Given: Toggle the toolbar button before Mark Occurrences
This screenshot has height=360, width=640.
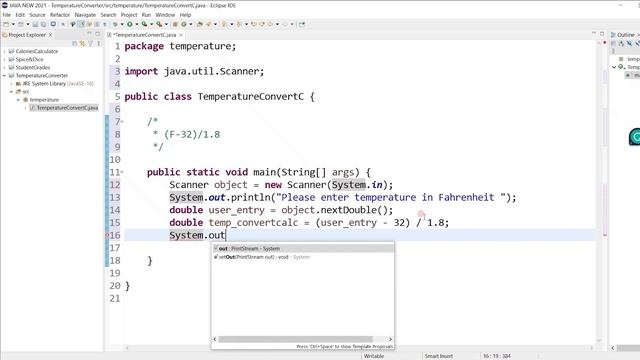Looking at the screenshot, I should tap(73, 24).
